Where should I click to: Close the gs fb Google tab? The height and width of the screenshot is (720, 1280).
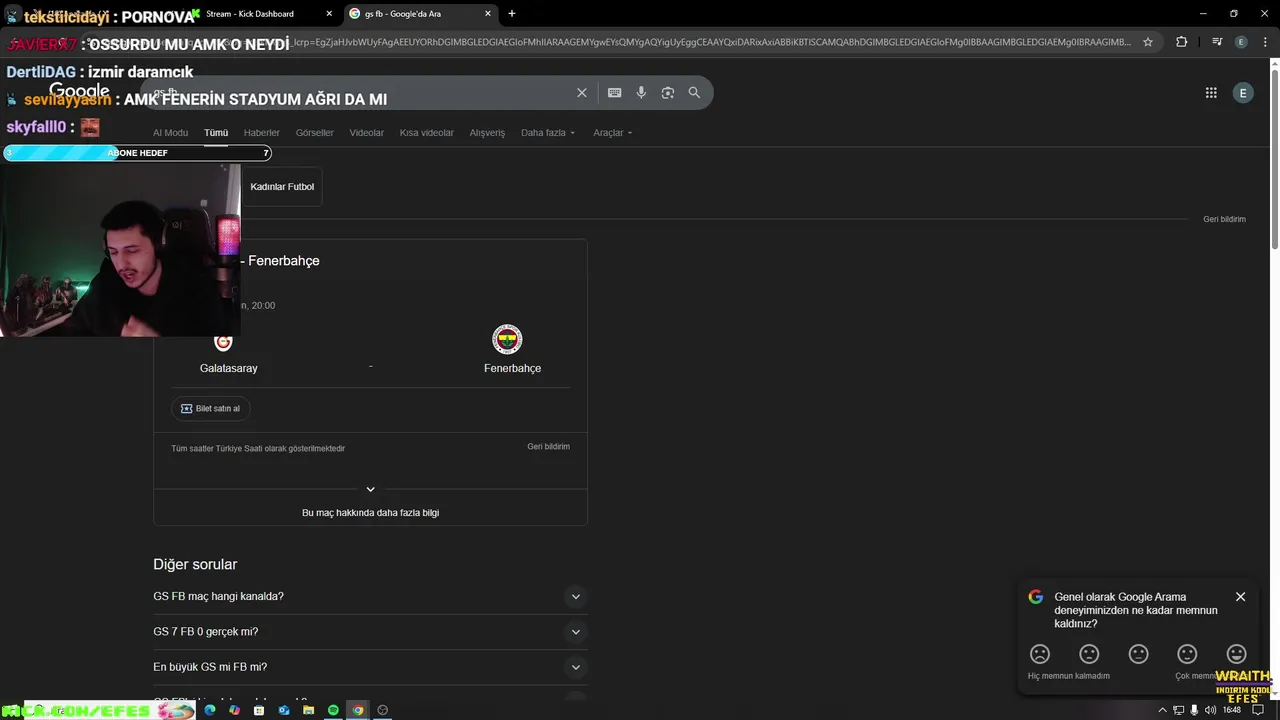click(x=488, y=14)
